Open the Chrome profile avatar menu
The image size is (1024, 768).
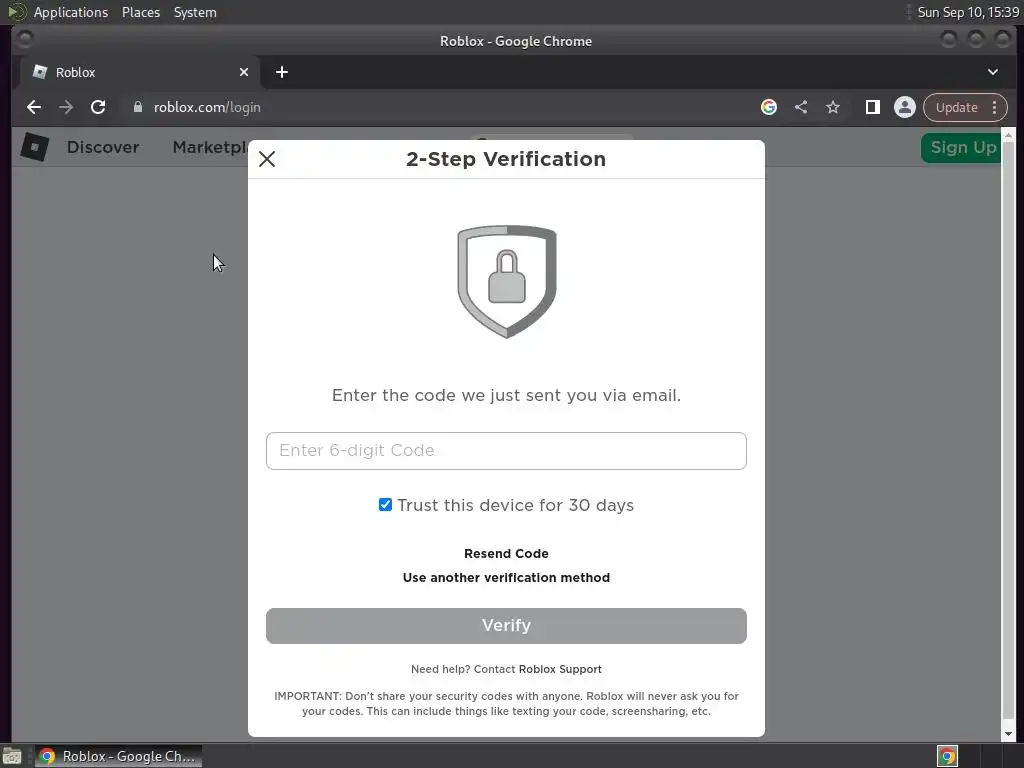pos(904,107)
